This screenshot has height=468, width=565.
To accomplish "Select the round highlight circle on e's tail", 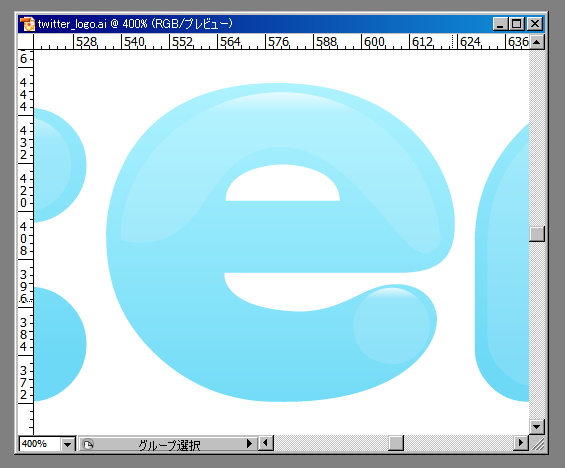I will pos(392,326).
